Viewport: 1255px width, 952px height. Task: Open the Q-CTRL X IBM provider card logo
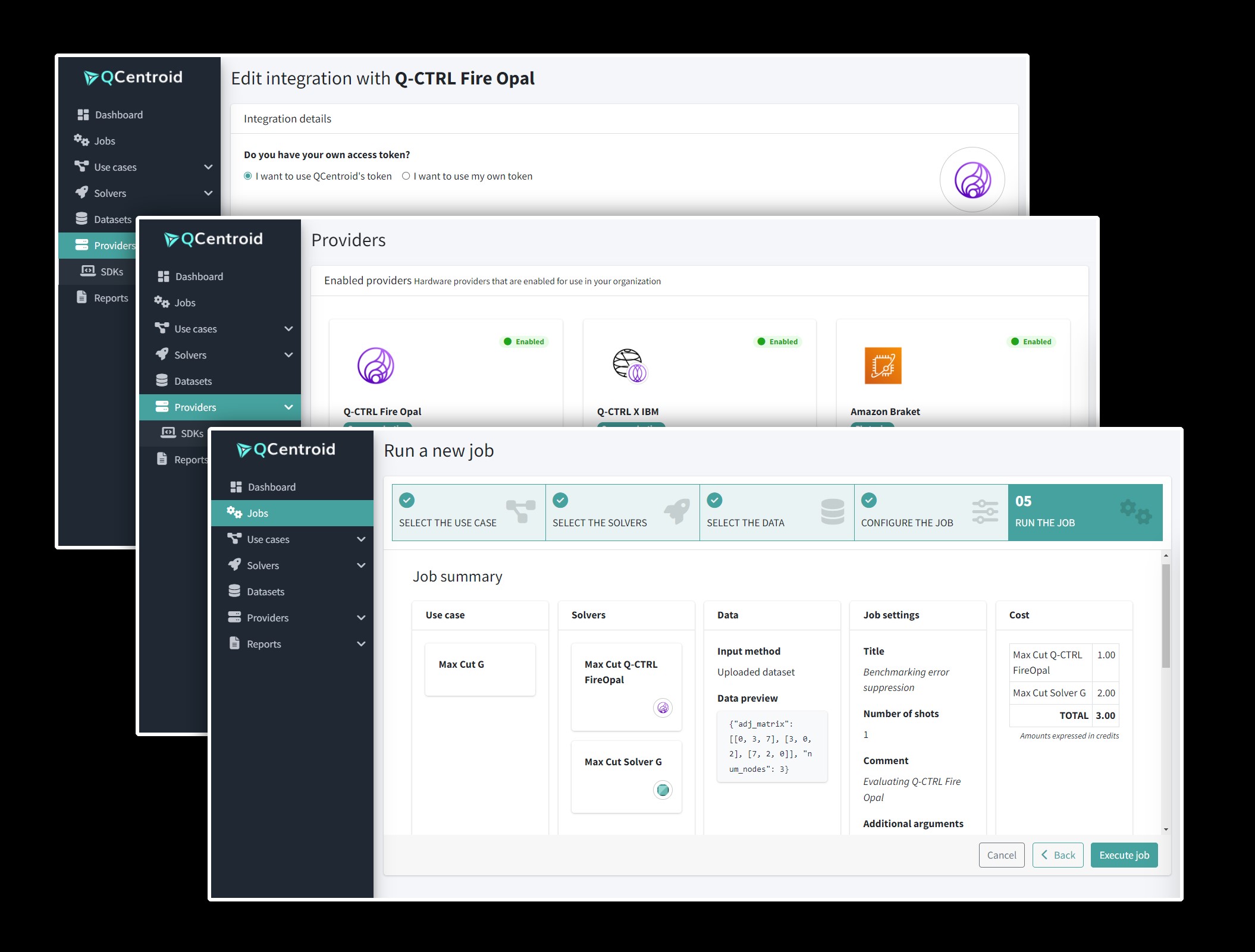(629, 366)
